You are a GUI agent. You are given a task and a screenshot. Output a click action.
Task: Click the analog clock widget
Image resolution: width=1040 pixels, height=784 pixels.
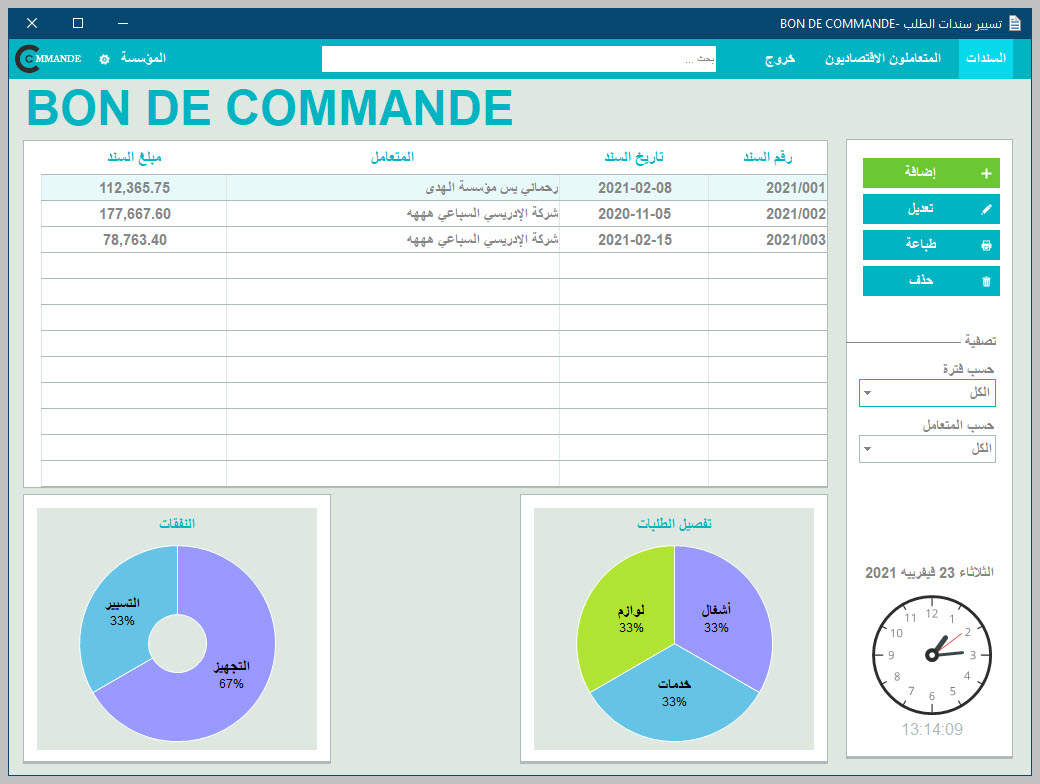(x=931, y=654)
